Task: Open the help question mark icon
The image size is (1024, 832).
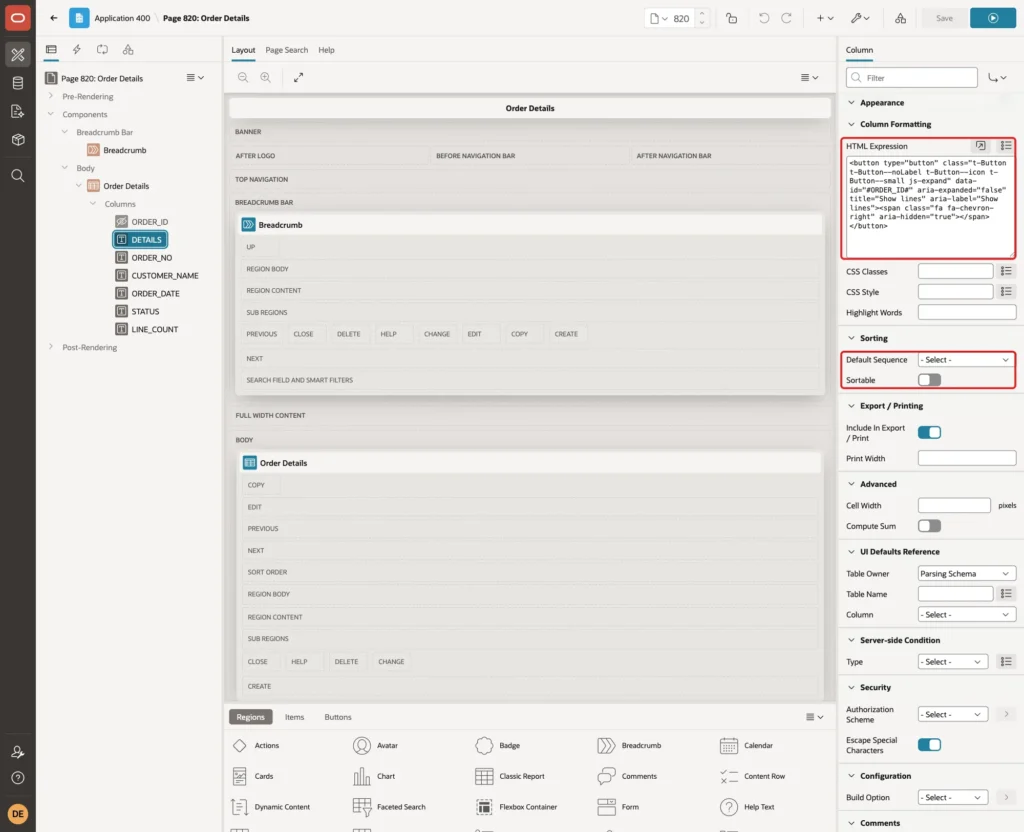Action: (x=18, y=778)
